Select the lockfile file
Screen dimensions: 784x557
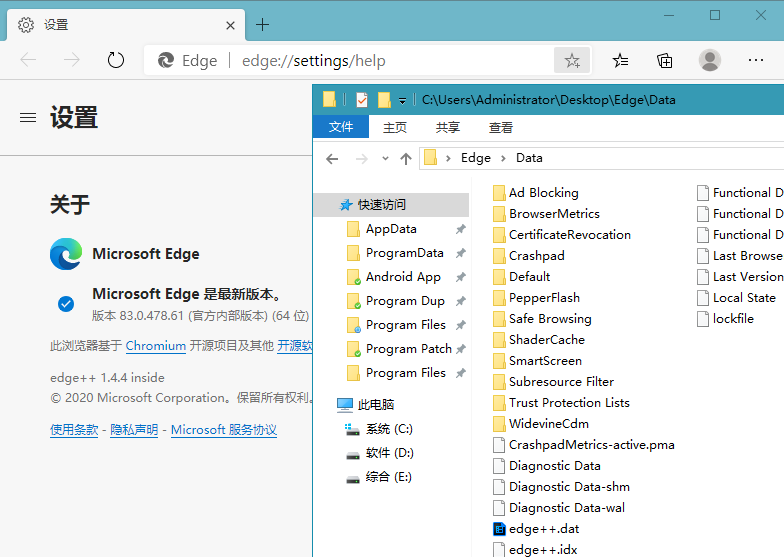pos(725,318)
